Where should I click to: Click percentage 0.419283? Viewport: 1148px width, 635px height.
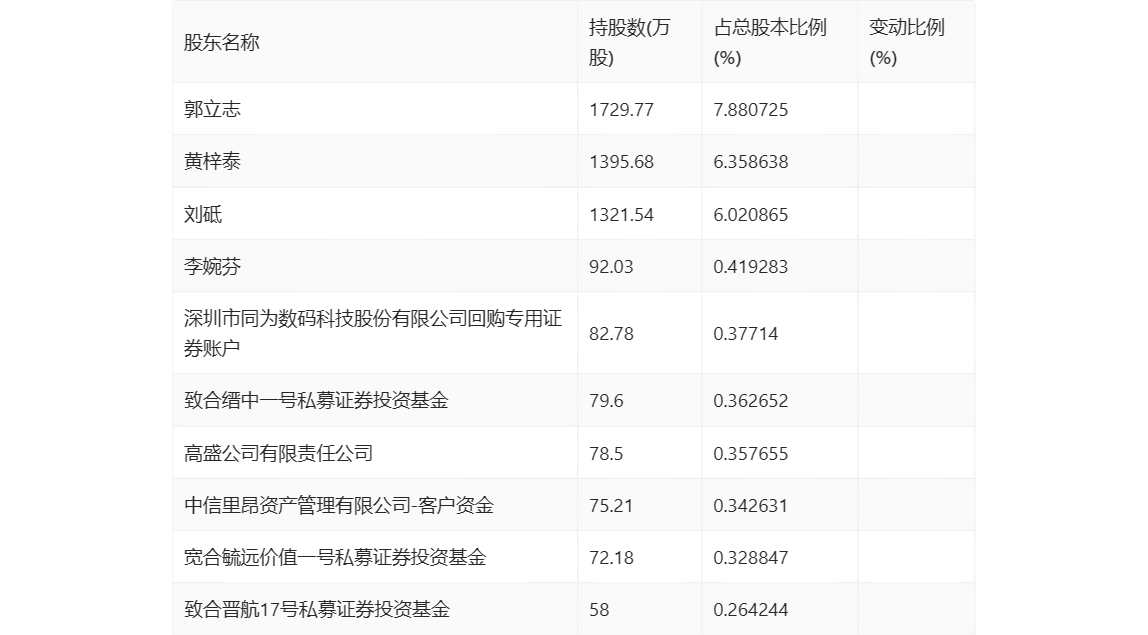pos(750,267)
